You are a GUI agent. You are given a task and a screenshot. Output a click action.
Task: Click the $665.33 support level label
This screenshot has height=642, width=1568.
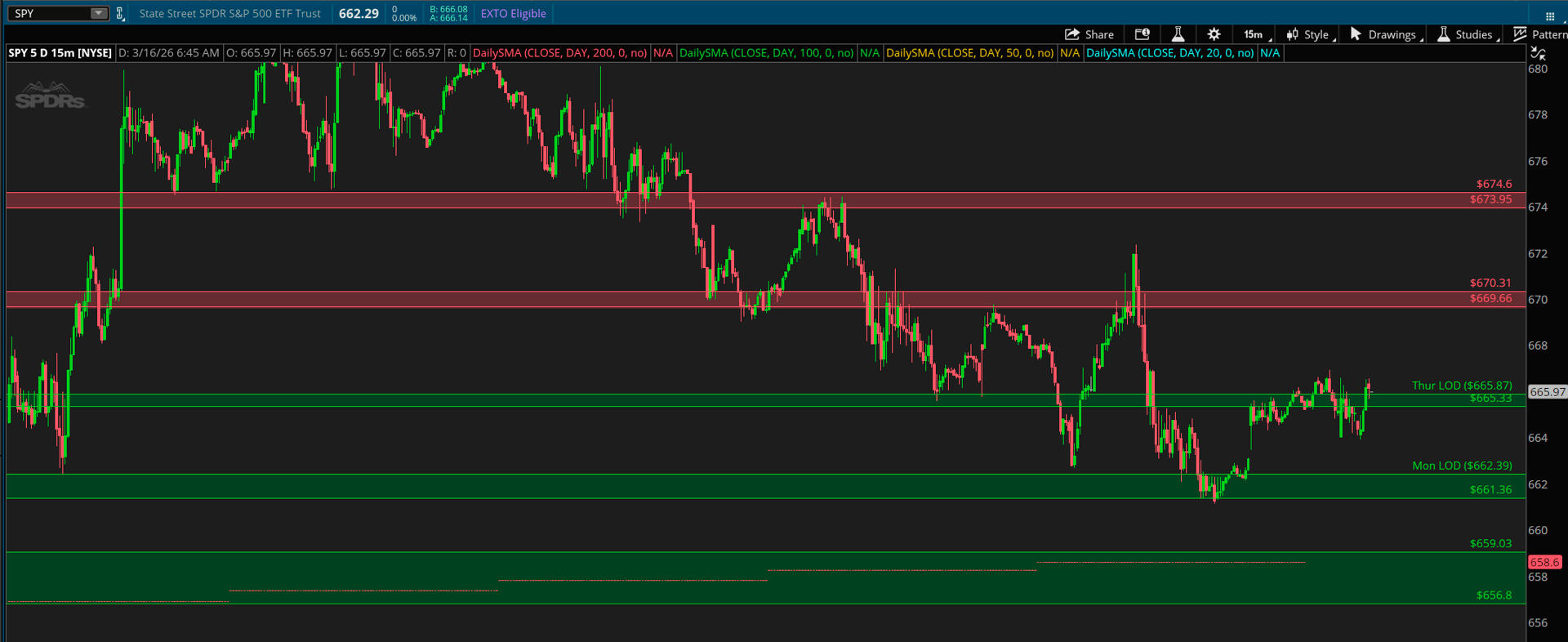1490,399
